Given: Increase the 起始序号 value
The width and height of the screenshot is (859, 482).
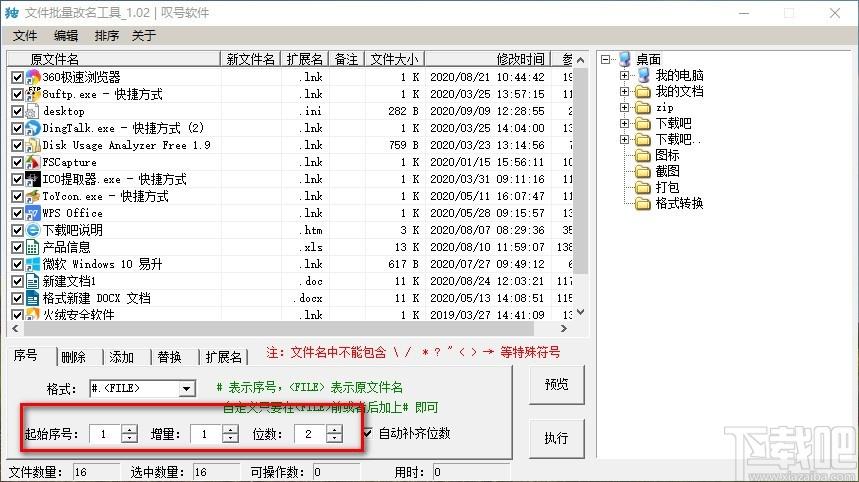Looking at the screenshot, I should (129, 429).
